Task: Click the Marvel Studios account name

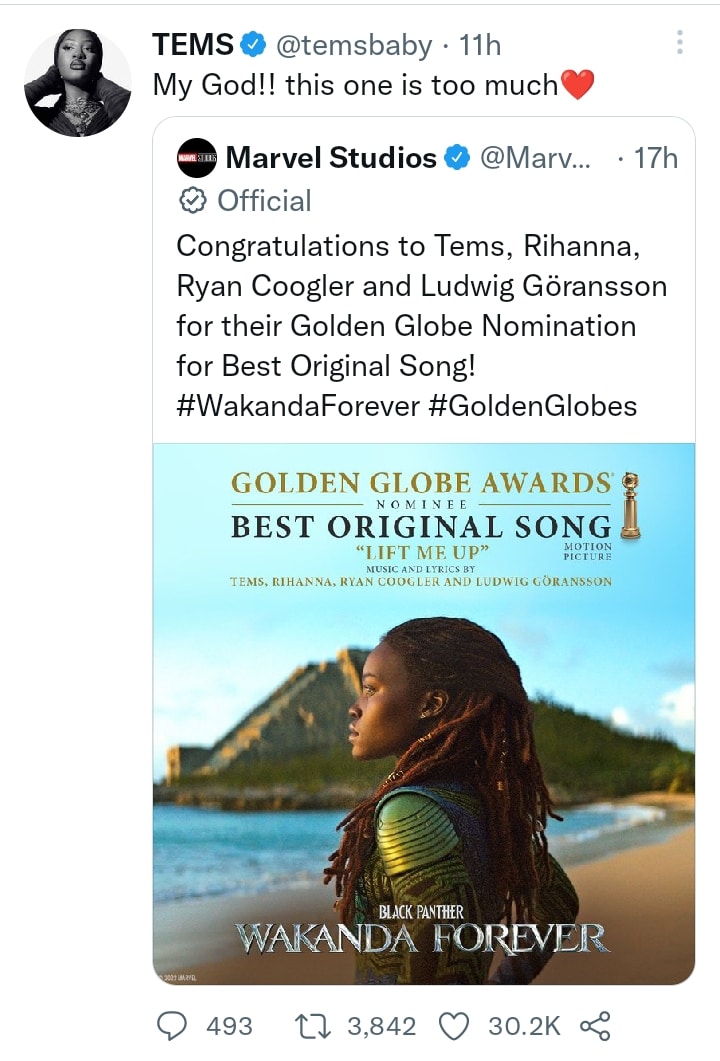Action: point(331,158)
